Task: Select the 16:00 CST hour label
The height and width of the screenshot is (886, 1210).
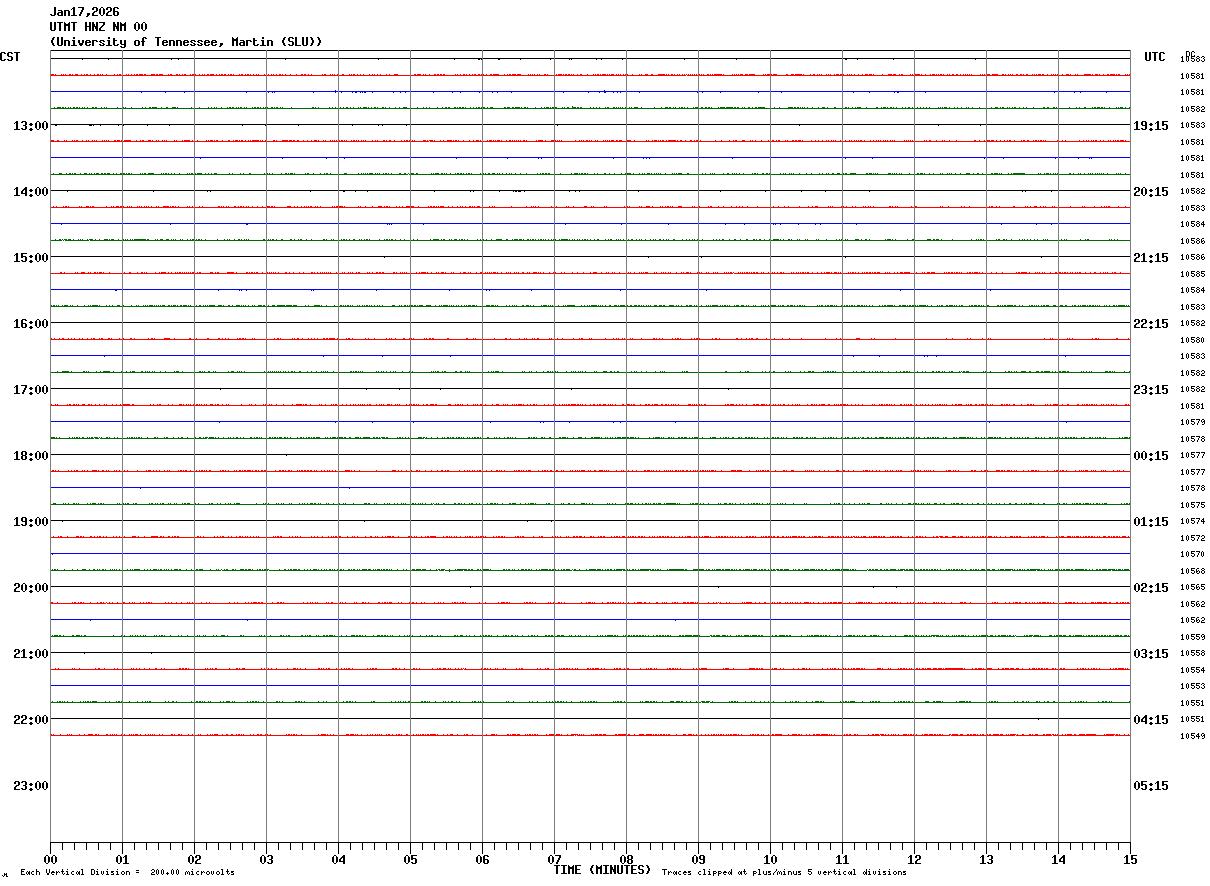Action: coord(31,324)
